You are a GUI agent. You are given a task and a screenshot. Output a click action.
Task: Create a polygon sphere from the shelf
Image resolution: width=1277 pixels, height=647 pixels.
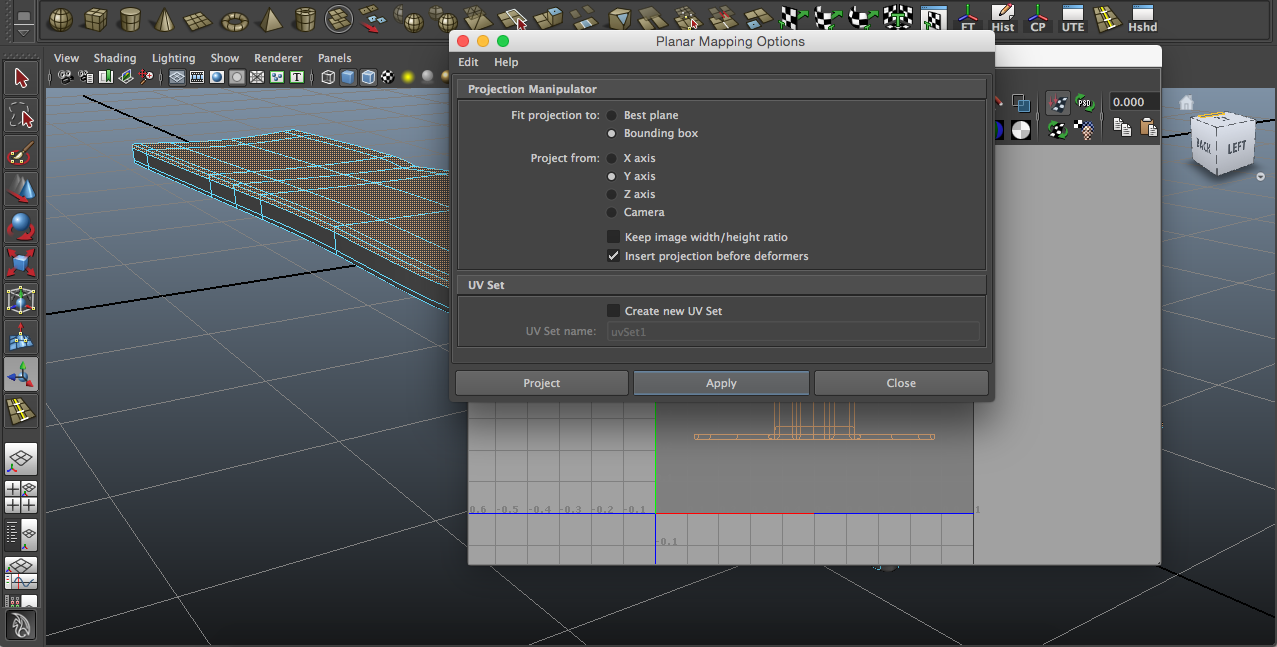point(60,17)
